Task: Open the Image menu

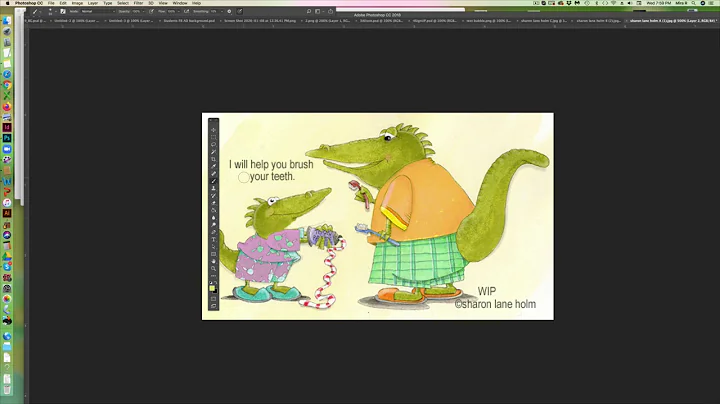Action: pos(77,3)
